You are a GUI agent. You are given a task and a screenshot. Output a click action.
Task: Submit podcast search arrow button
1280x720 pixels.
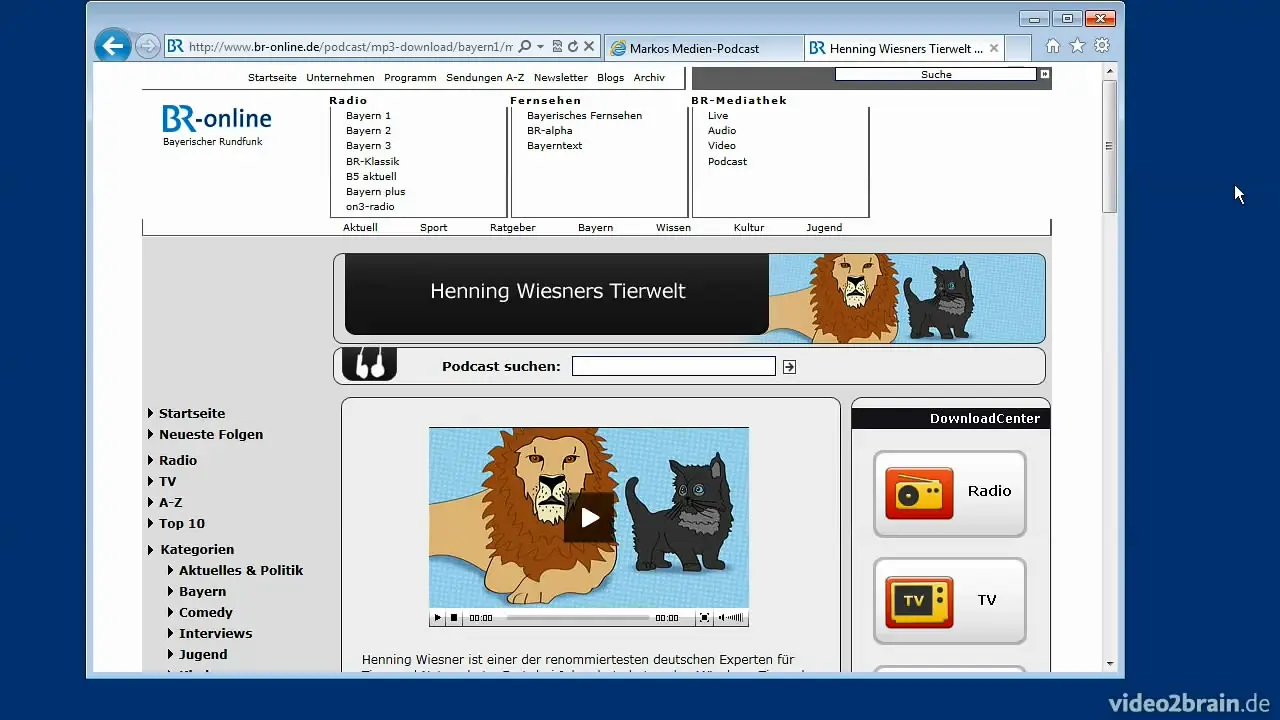pos(789,367)
